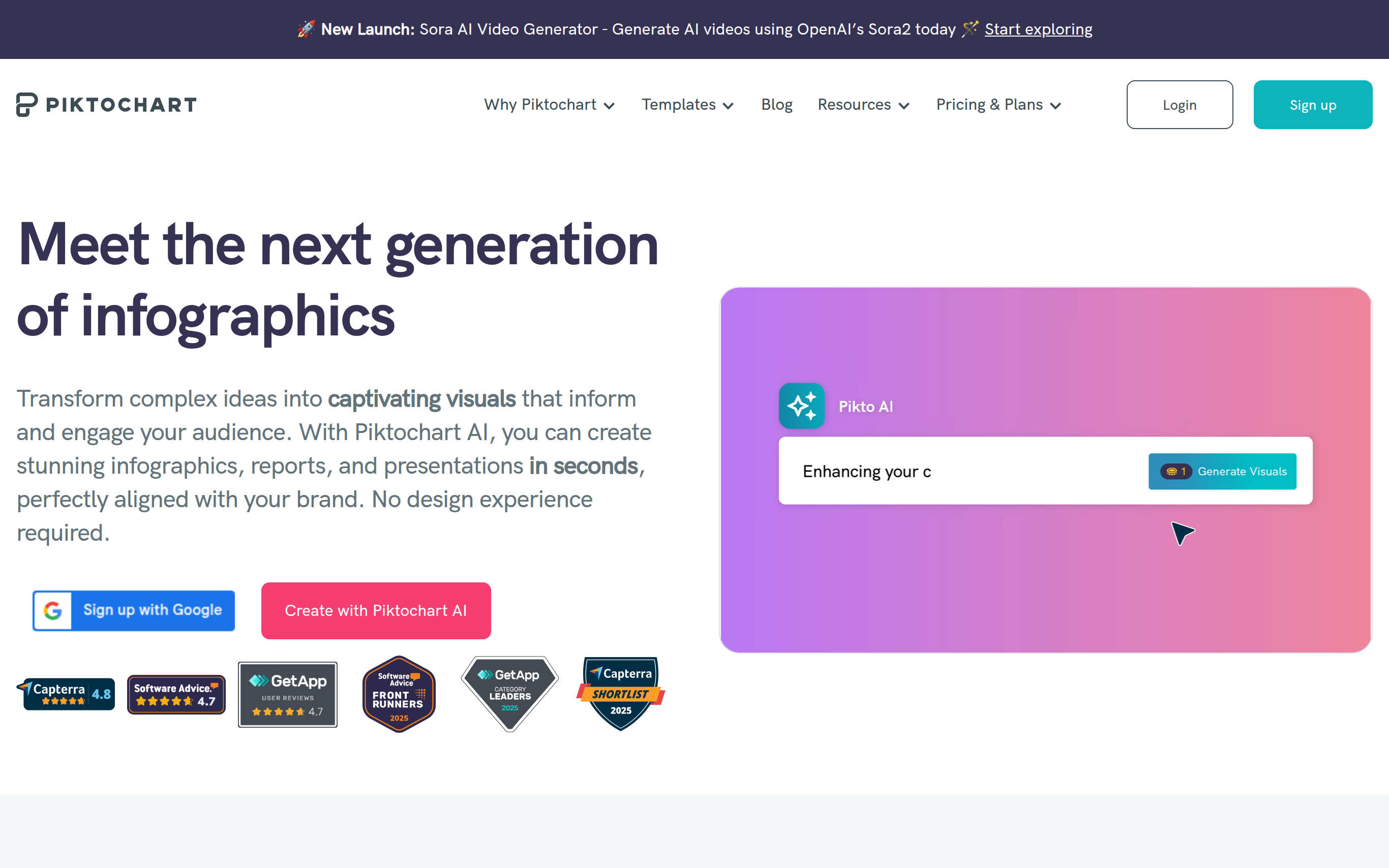Click the GetApp Category Leaders badge
Viewport: 1389px width, 868px height.
pos(509,693)
